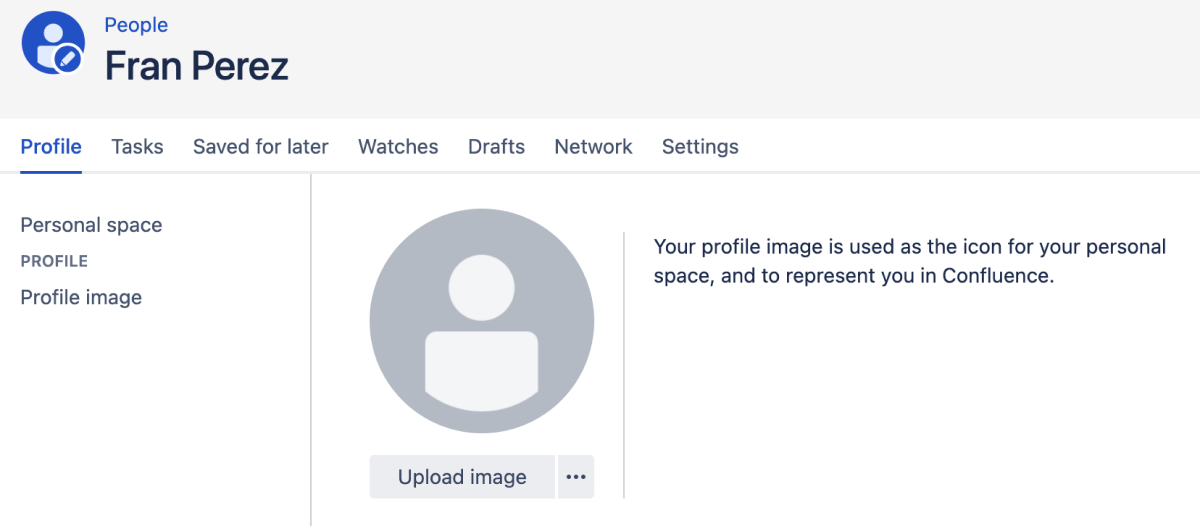Click the Fran Perez page title
Screen dimensions: 1200x526
coord(197,66)
